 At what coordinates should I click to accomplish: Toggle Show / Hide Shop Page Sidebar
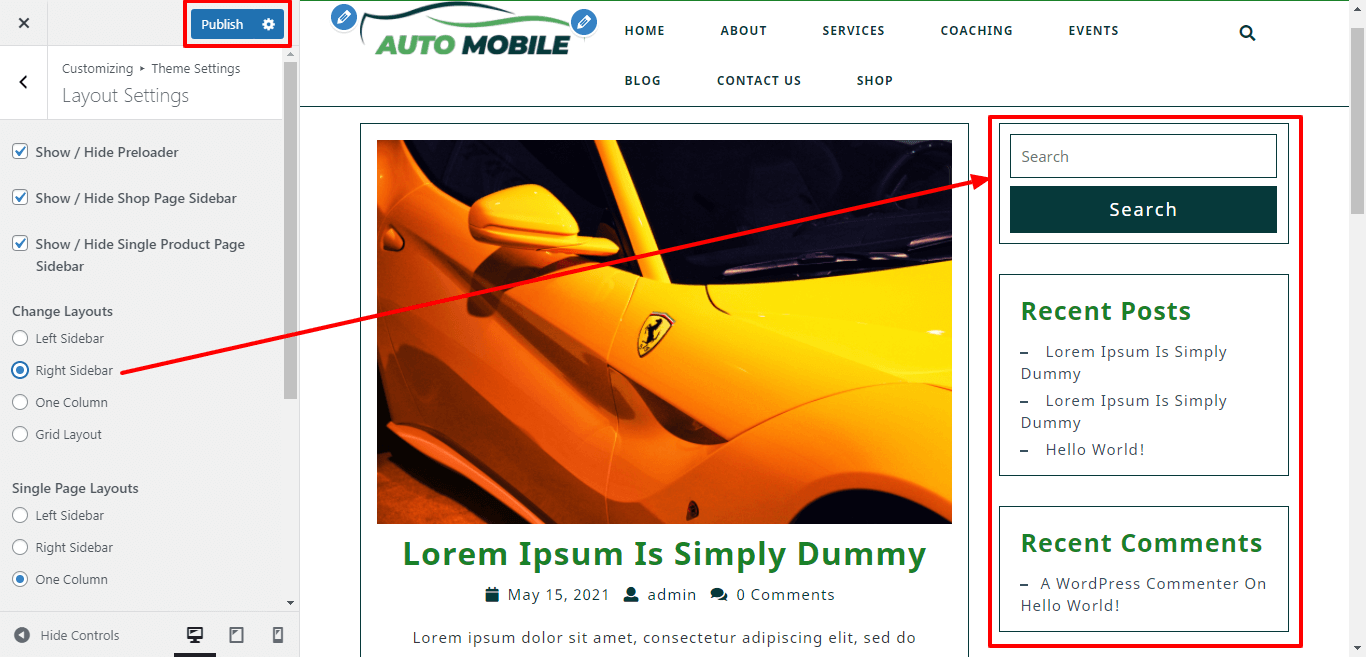coord(20,198)
